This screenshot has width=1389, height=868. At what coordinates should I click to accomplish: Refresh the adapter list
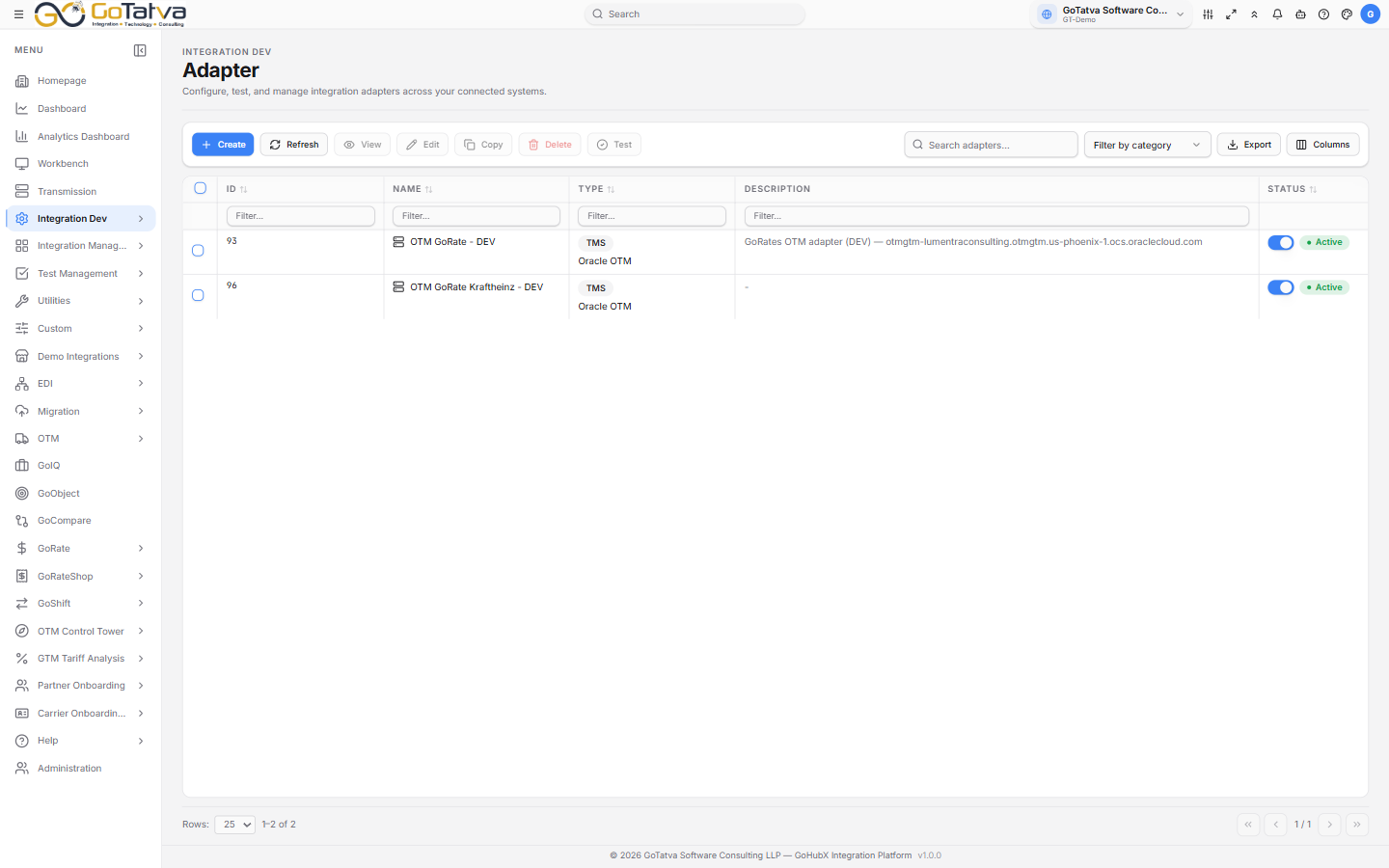pyautogui.click(x=294, y=145)
